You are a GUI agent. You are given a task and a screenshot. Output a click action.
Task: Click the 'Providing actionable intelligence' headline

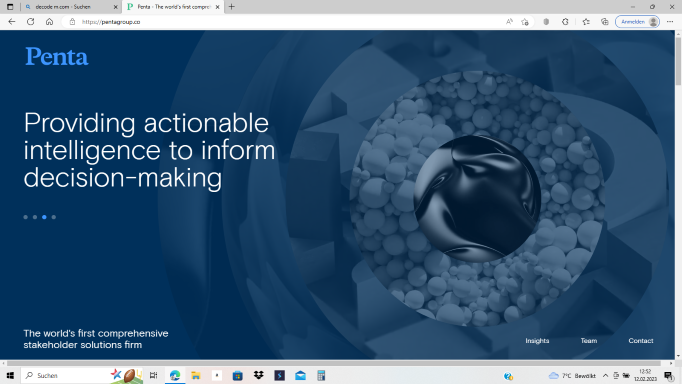pyautogui.click(x=149, y=150)
